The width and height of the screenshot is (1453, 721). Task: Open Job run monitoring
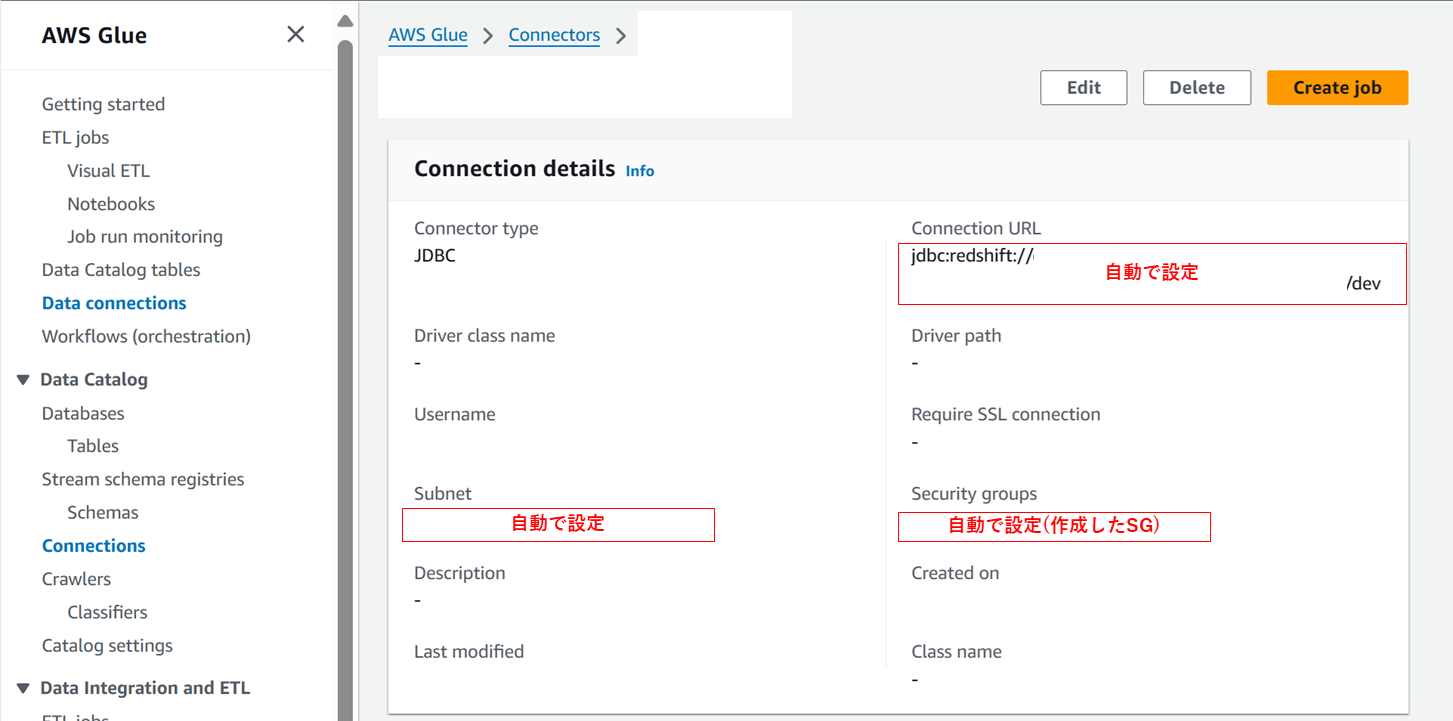tap(145, 236)
